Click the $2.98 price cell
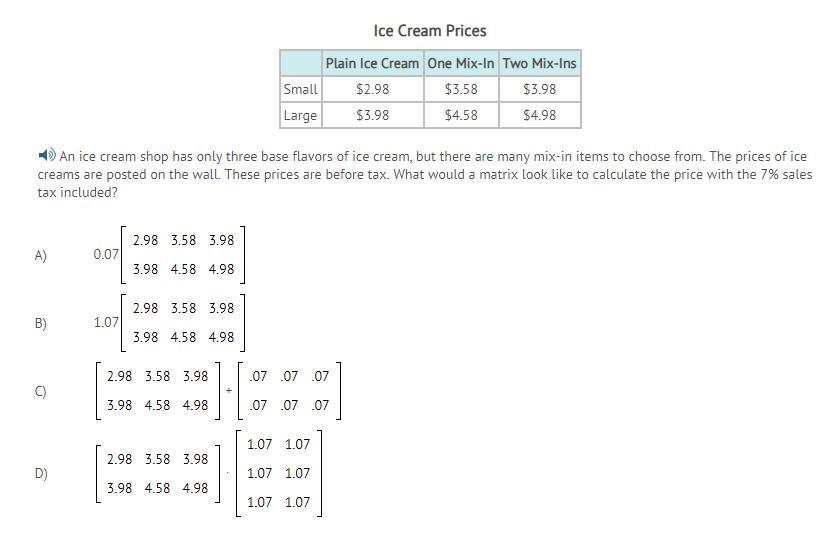 click(x=373, y=89)
